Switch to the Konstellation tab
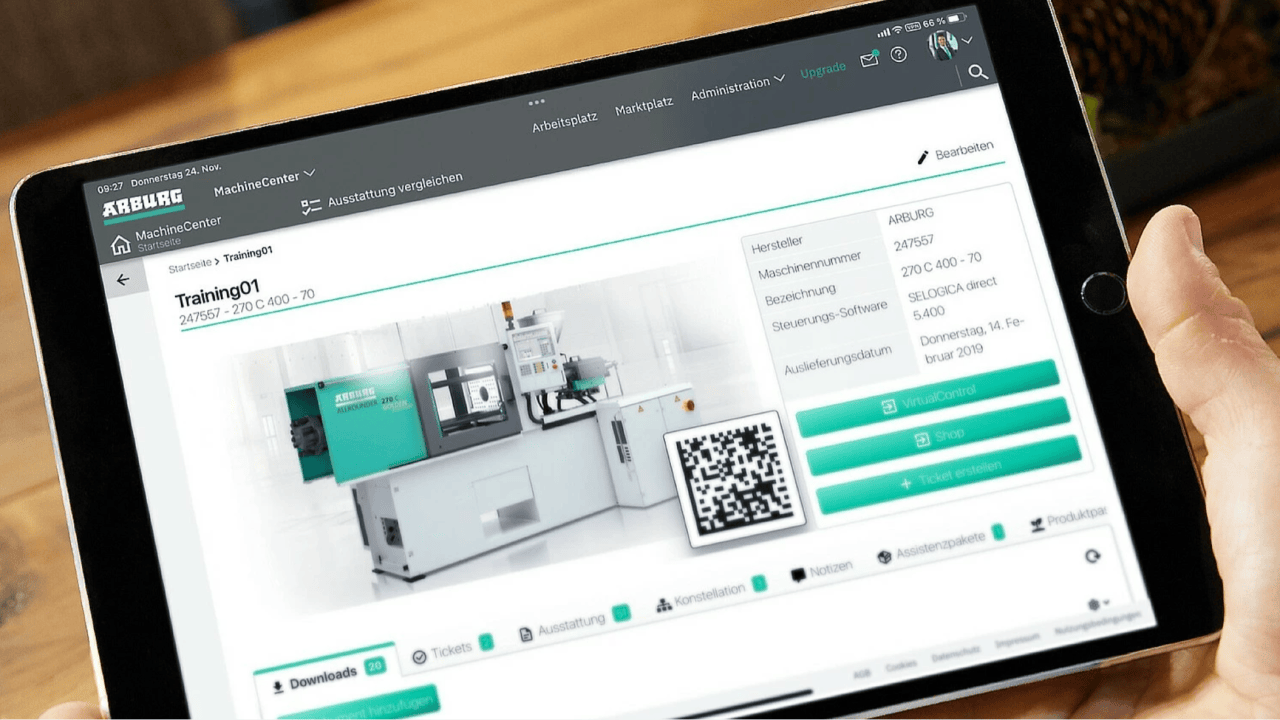 (x=711, y=594)
